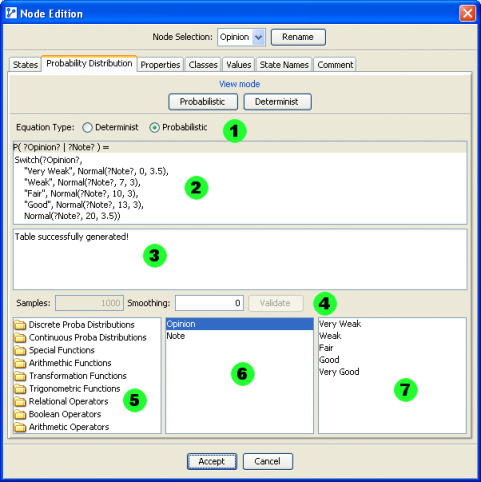Viewport: 481px width, 482px height.
Task: Open the State Names tab
Action: click(284, 65)
